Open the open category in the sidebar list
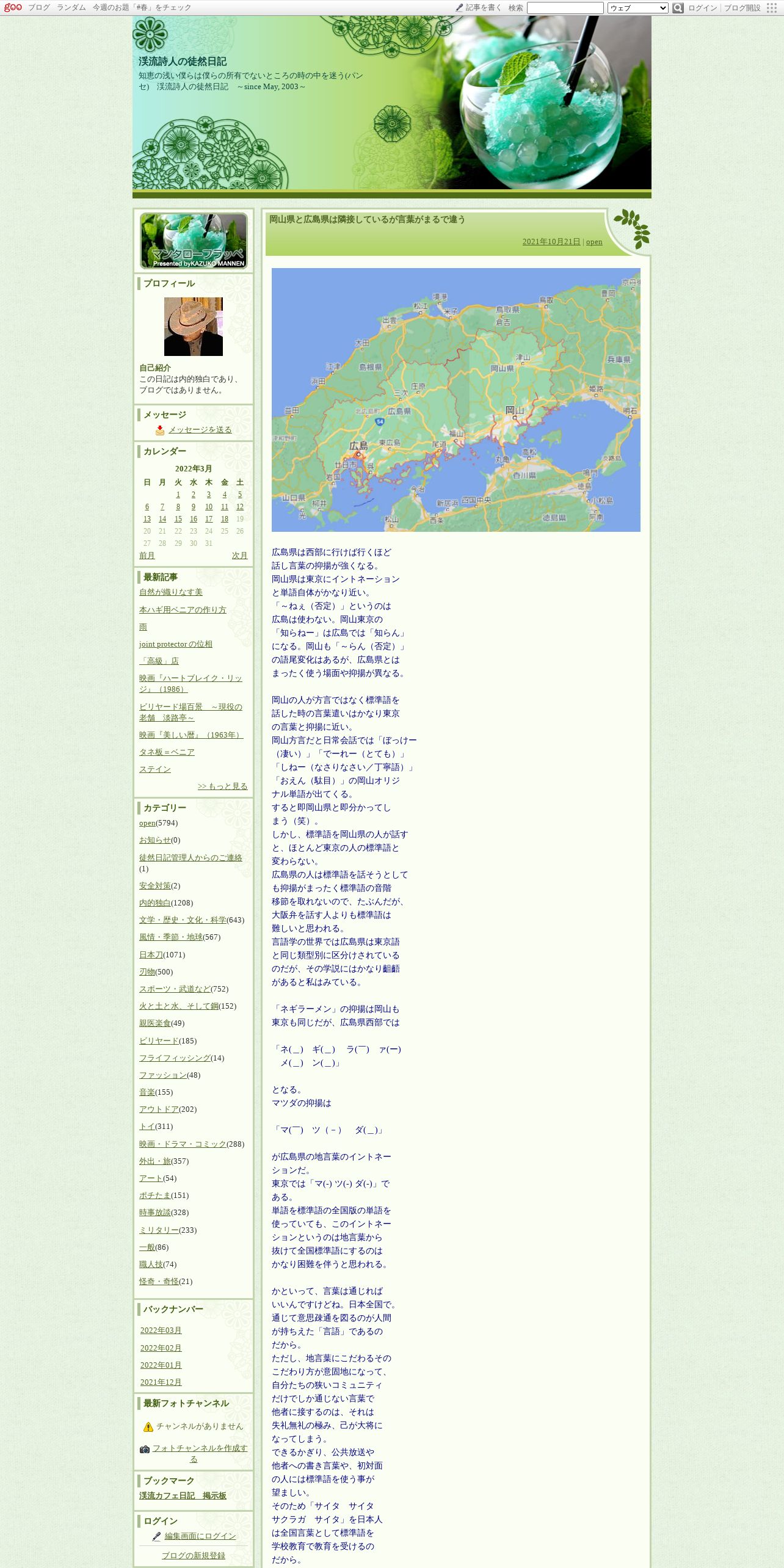The image size is (784, 1568). [148, 823]
